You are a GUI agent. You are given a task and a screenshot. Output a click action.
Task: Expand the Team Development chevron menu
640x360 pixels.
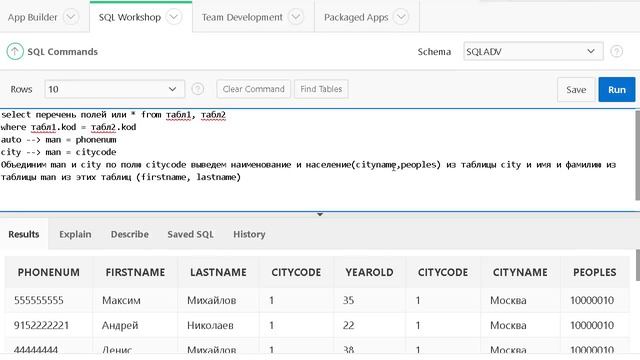coord(296,17)
